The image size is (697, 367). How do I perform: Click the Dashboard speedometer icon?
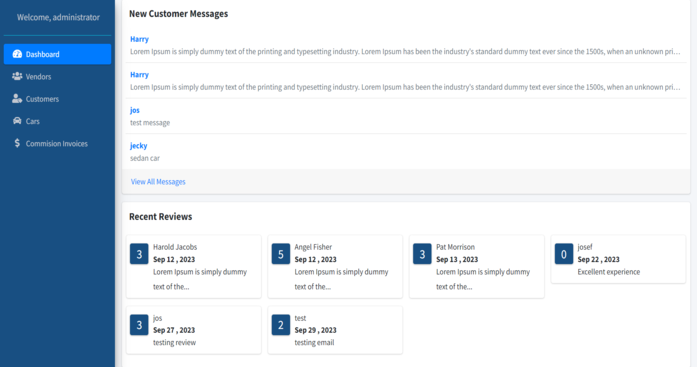(17, 54)
